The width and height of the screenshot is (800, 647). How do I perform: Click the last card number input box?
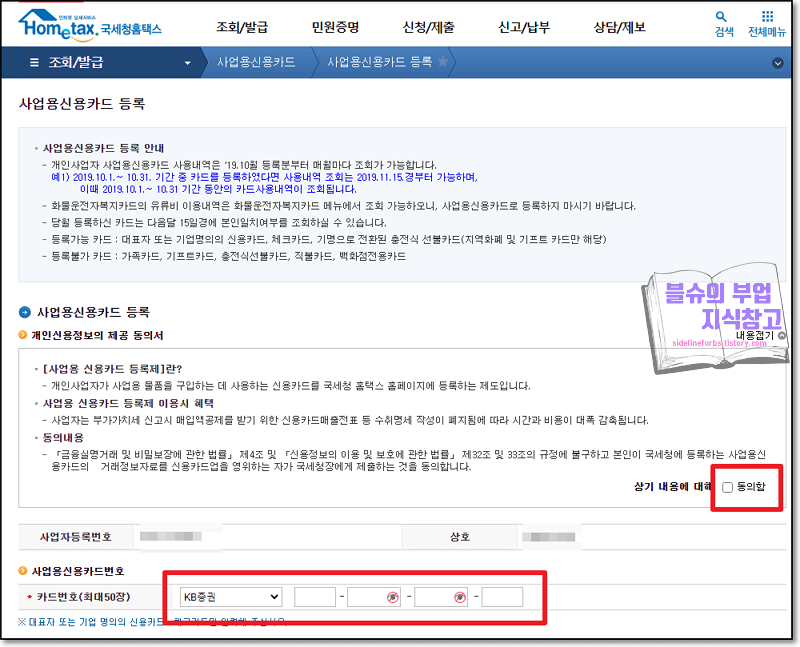point(503,596)
